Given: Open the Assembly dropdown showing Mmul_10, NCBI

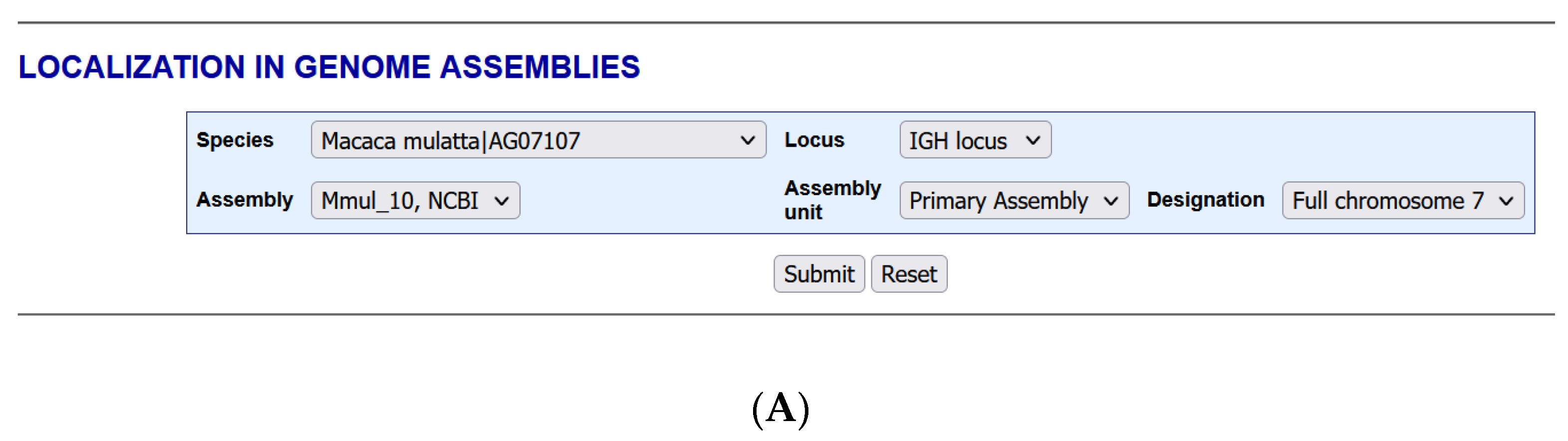Looking at the screenshot, I should (x=415, y=201).
